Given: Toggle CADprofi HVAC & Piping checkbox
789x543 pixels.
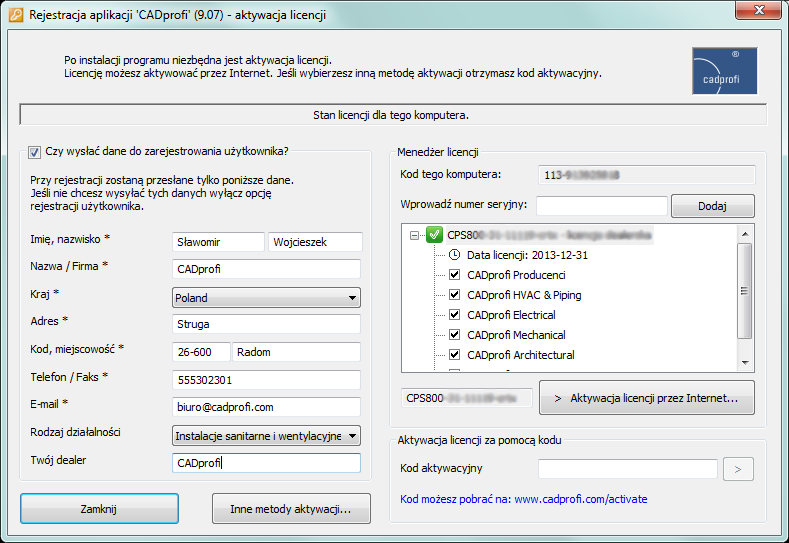Looking at the screenshot, I should (x=454, y=294).
